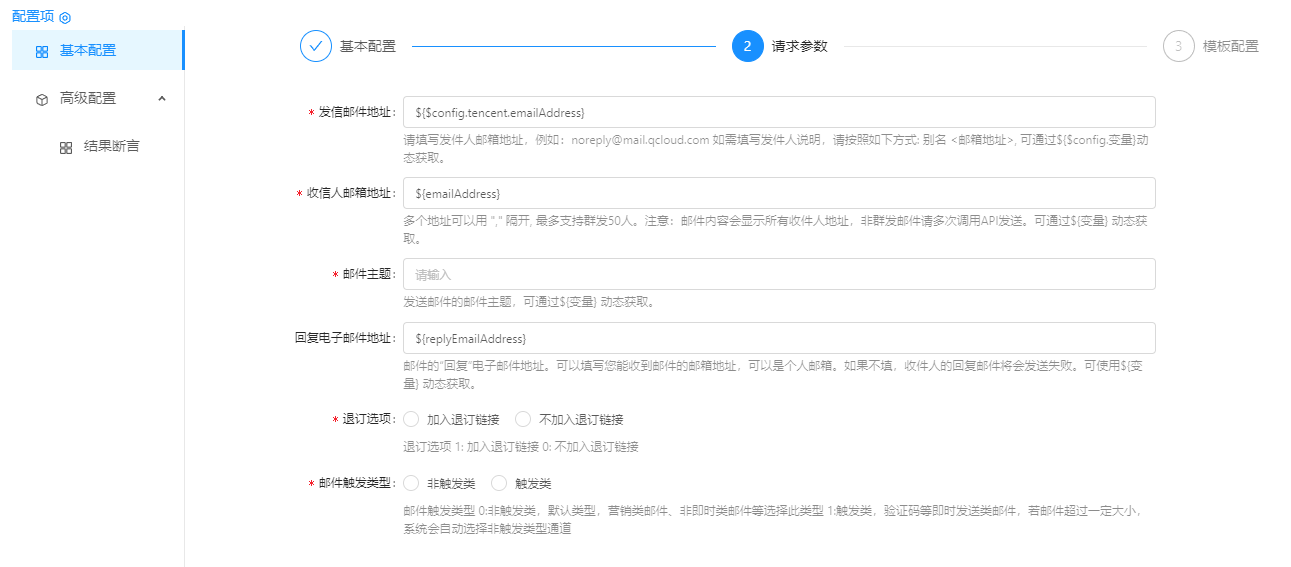Choose the 非触发类 radio button

[411, 483]
